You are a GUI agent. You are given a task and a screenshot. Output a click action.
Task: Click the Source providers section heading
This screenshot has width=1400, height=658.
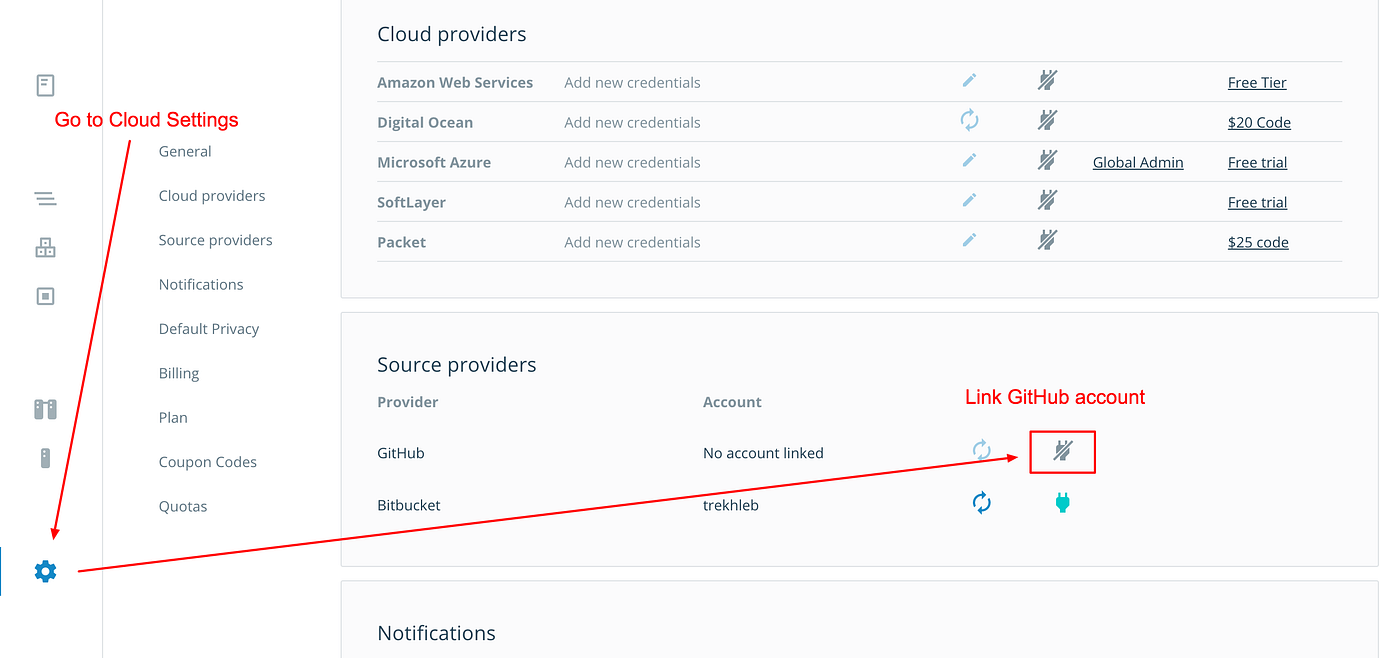pos(457,365)
